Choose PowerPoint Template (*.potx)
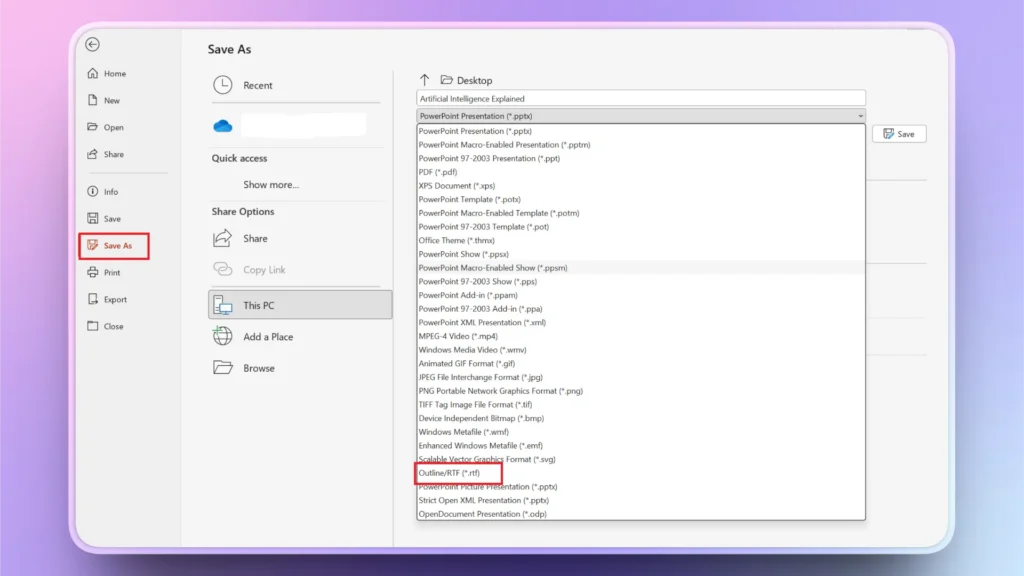The height and width of the screenshot is (576, 1024). click(x=641, y=200)
